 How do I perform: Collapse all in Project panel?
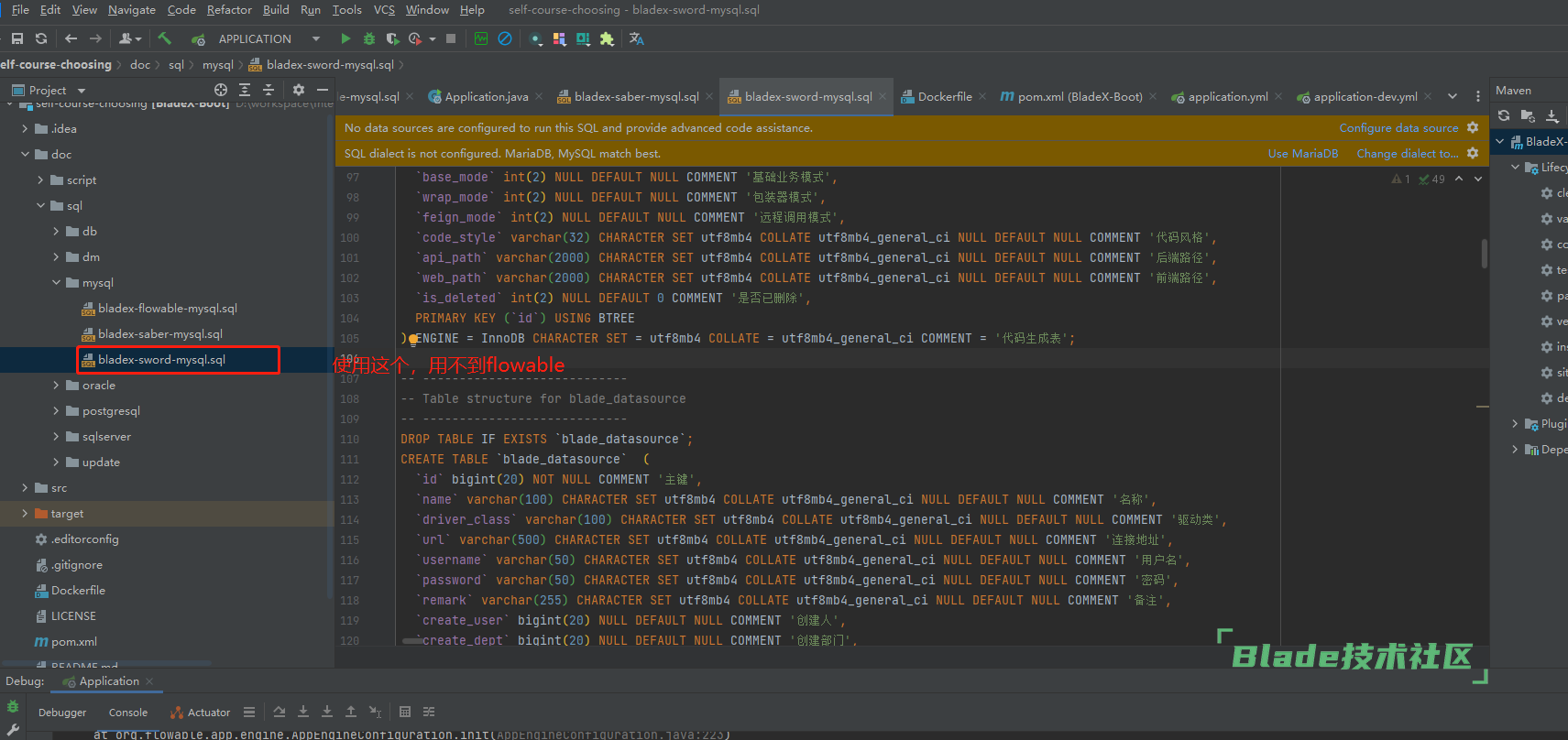[269, 90]
